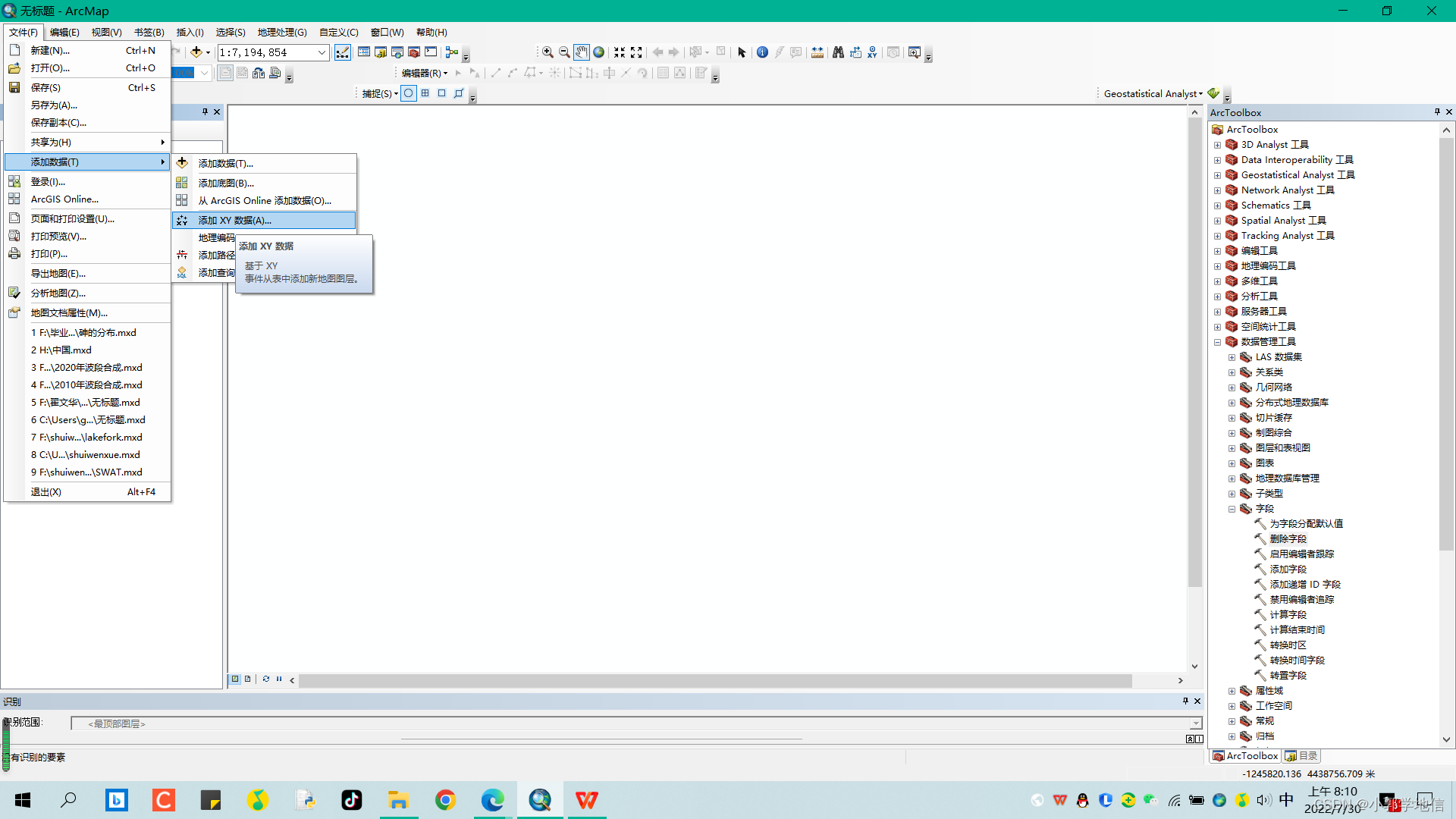Open the Measure ruler tool
The height and width of the screenshot is (819, 1456).
coord(817,52)
